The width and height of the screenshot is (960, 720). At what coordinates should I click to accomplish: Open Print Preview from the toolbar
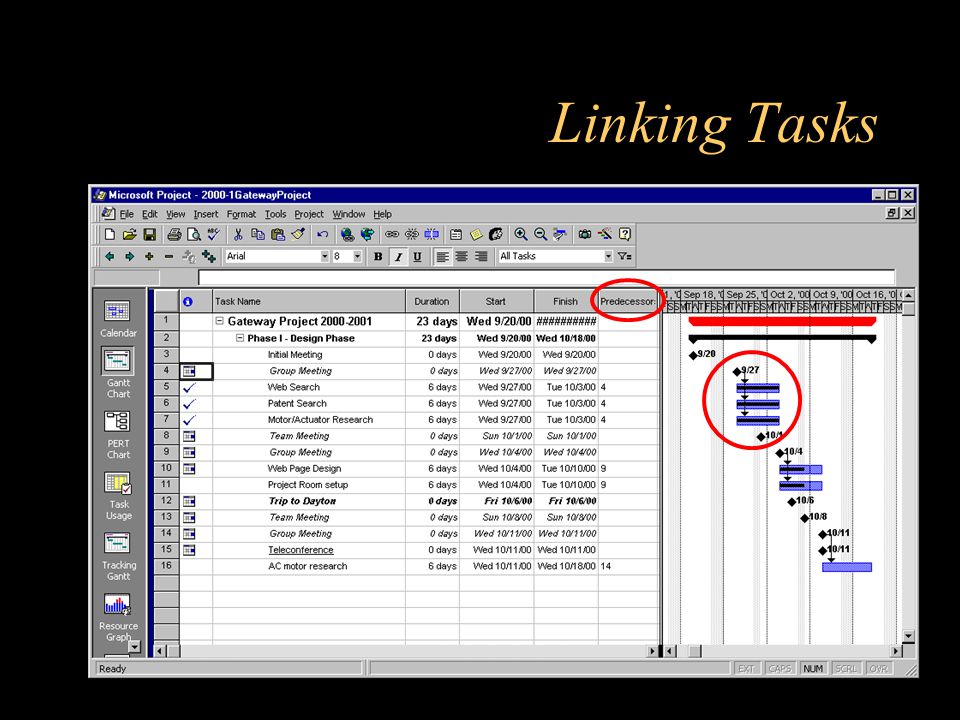click(x=193, y=234)
